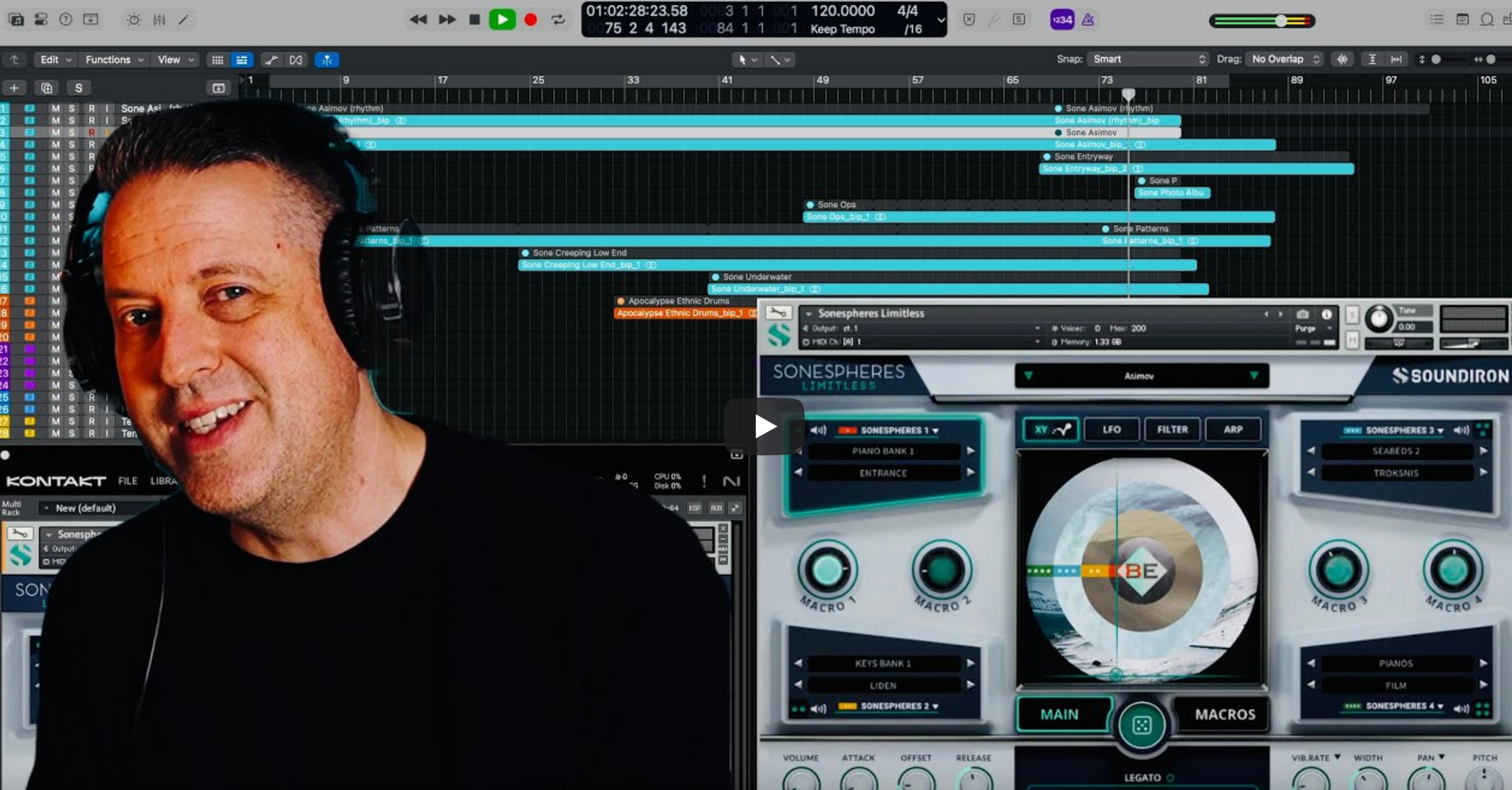This screenshot has height=790, width=1512.
Task: Mute the SONESPHERES 1 layer speaker icon
Action: click(x=818, y=430)
